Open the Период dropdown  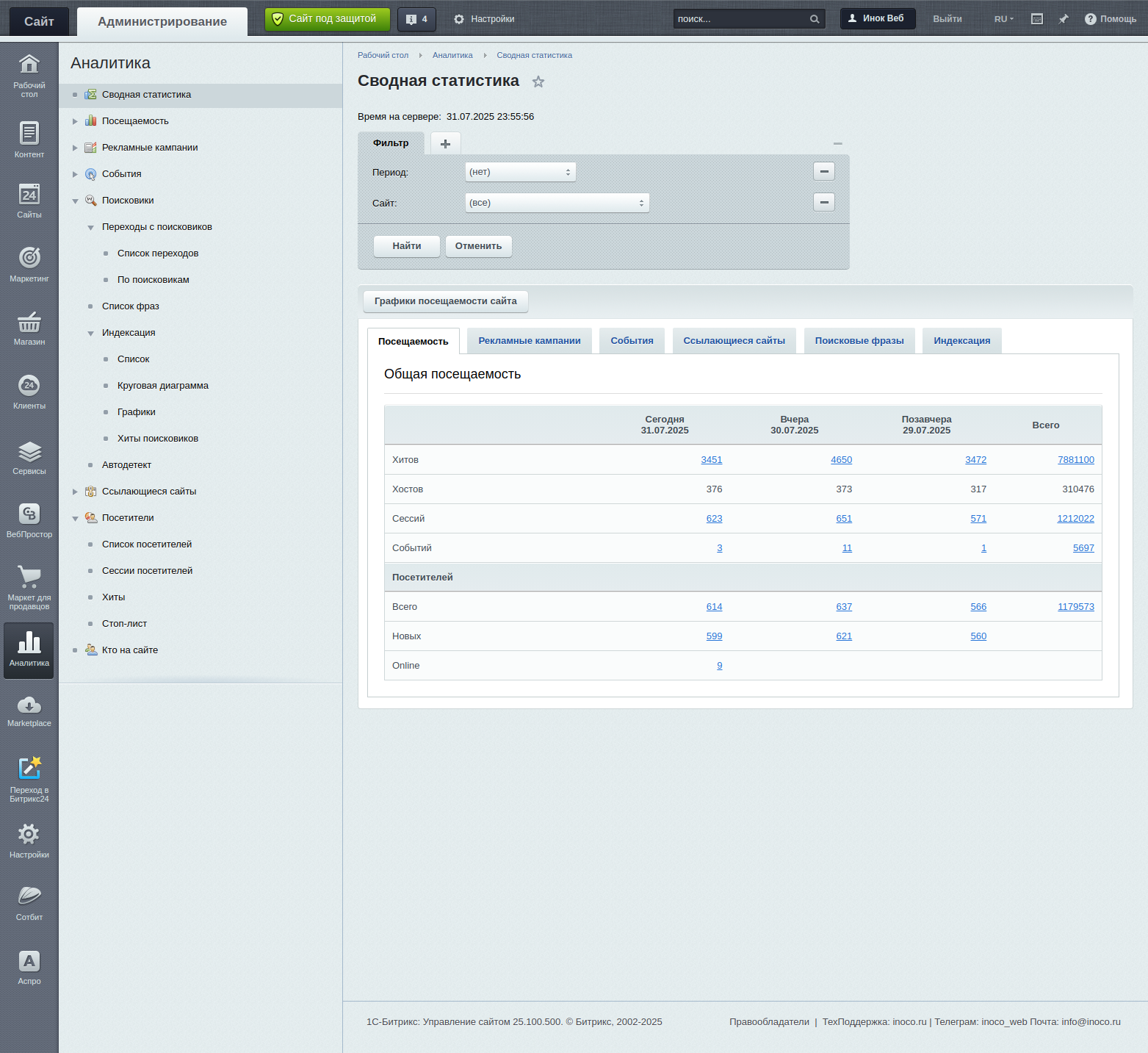[x=520, y=172]
